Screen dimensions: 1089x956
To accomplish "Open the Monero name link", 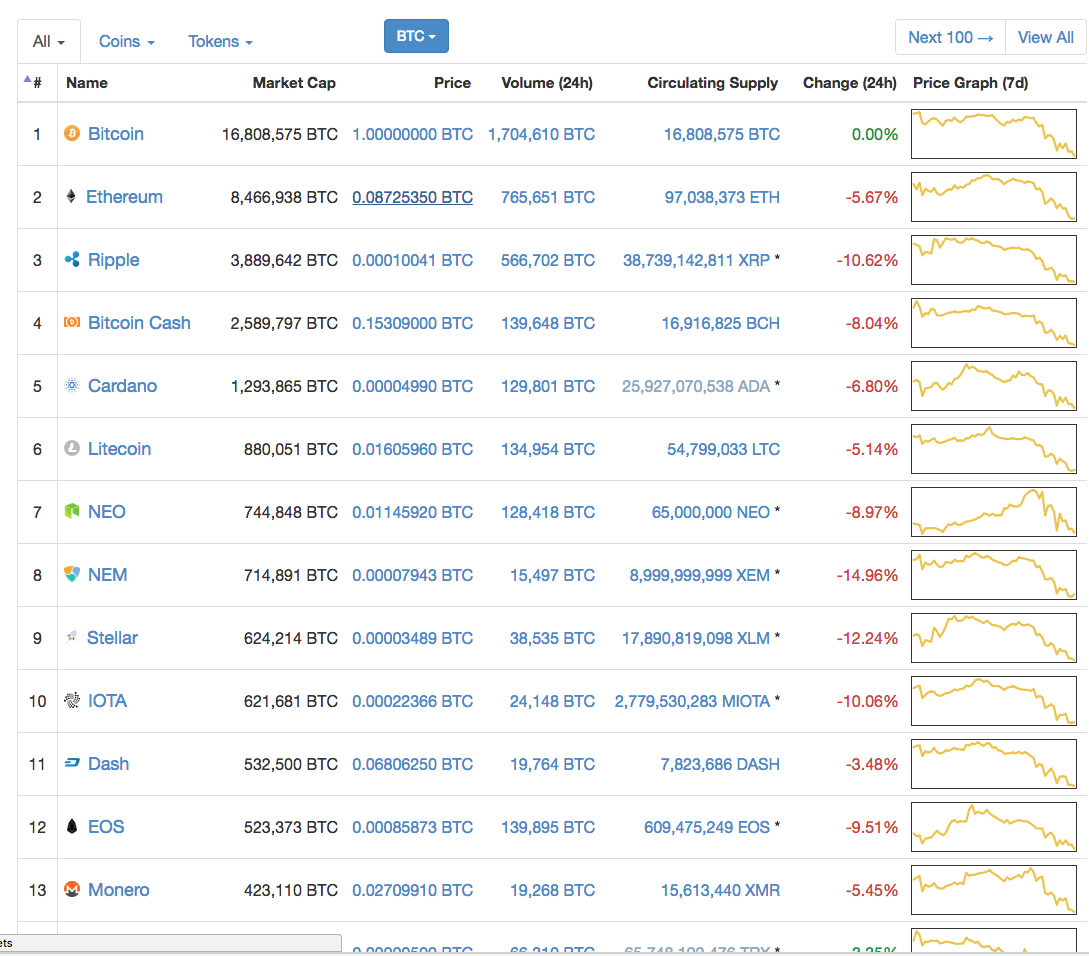I will (x=119, y=889).
